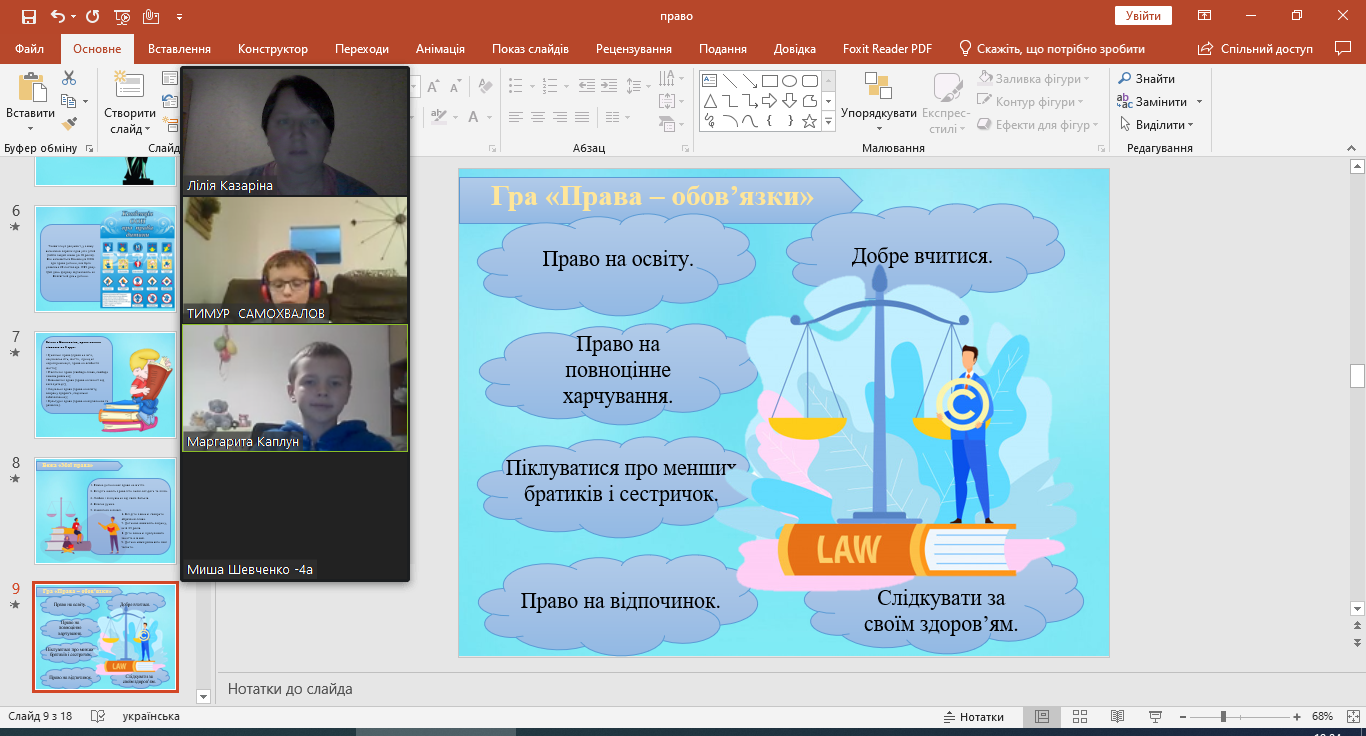This screenshot has width=1366, height=736.
Task: Align text to center in Абзац group
Action: pos(538,116)
